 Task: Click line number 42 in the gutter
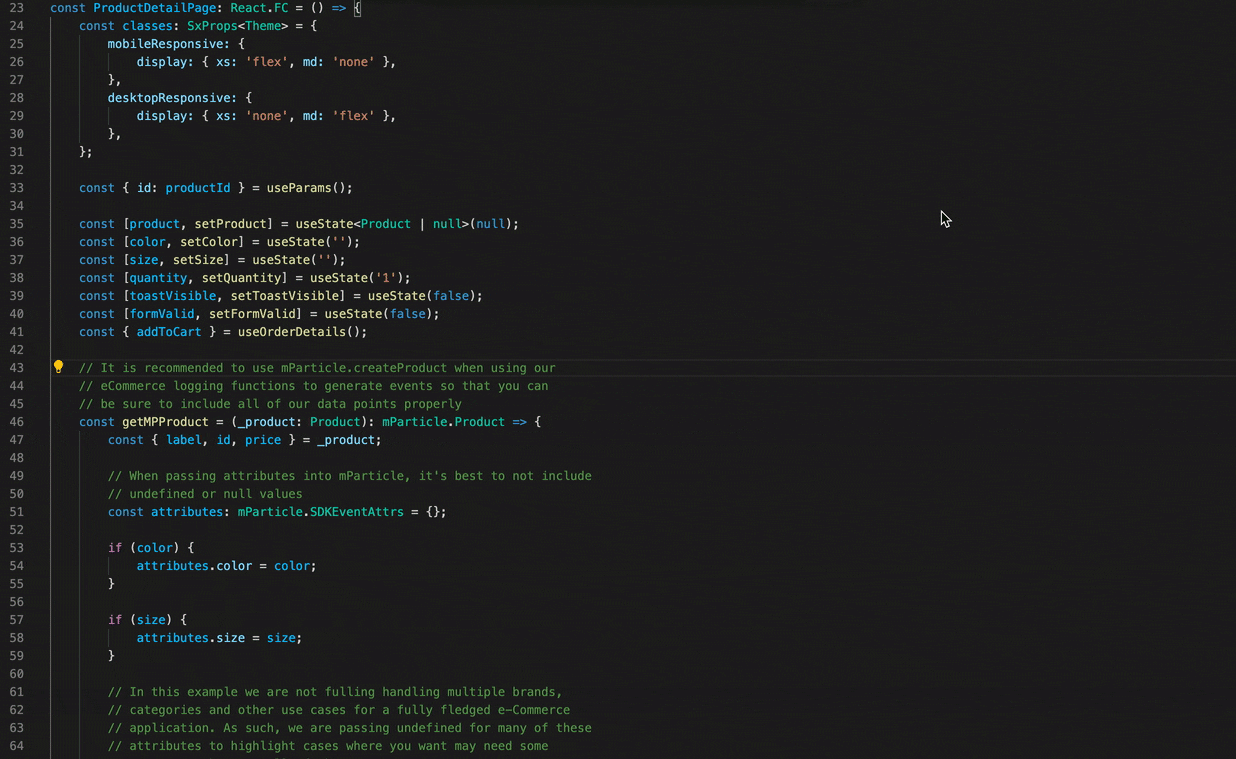16,350
